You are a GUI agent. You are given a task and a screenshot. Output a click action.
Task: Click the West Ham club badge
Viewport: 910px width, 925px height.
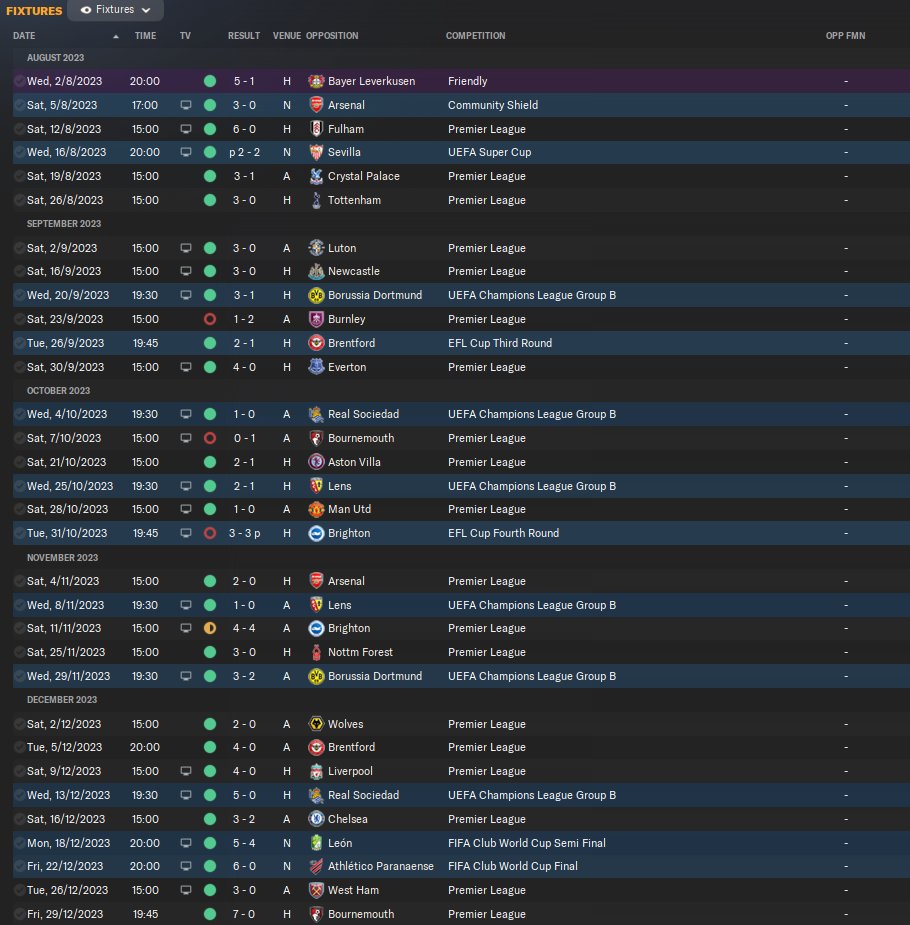pyautogui.click(x=316, y=890)
